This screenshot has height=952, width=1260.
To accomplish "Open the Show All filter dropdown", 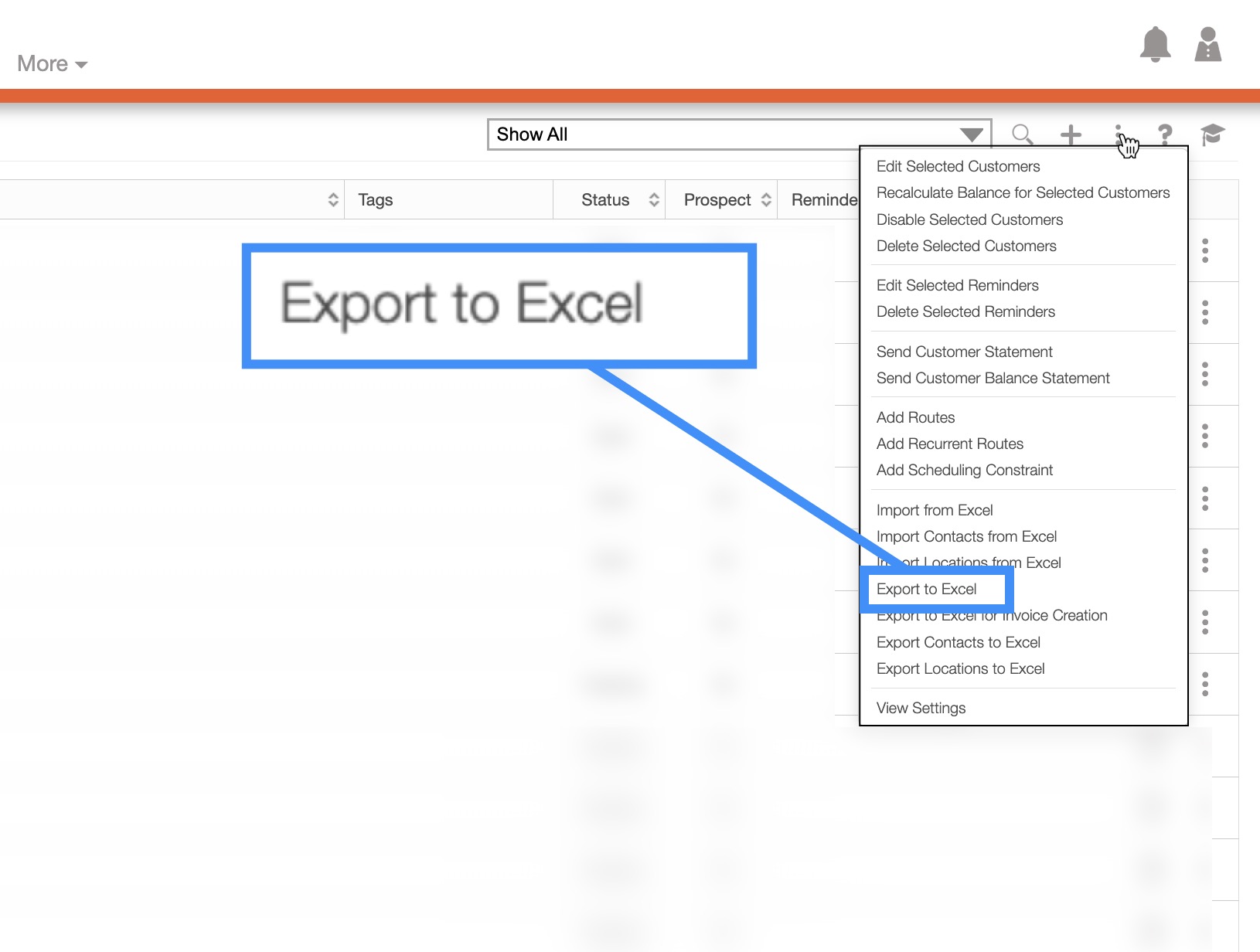I will point(739,134).
